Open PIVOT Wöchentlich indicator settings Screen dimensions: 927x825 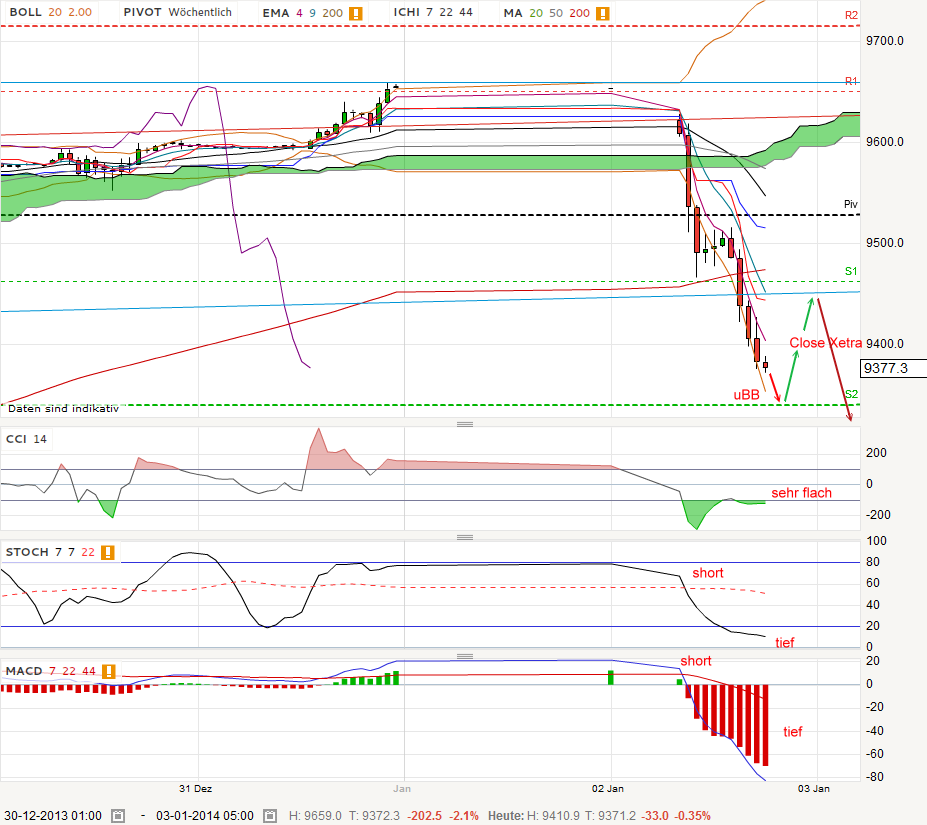(x=177, y=12)
